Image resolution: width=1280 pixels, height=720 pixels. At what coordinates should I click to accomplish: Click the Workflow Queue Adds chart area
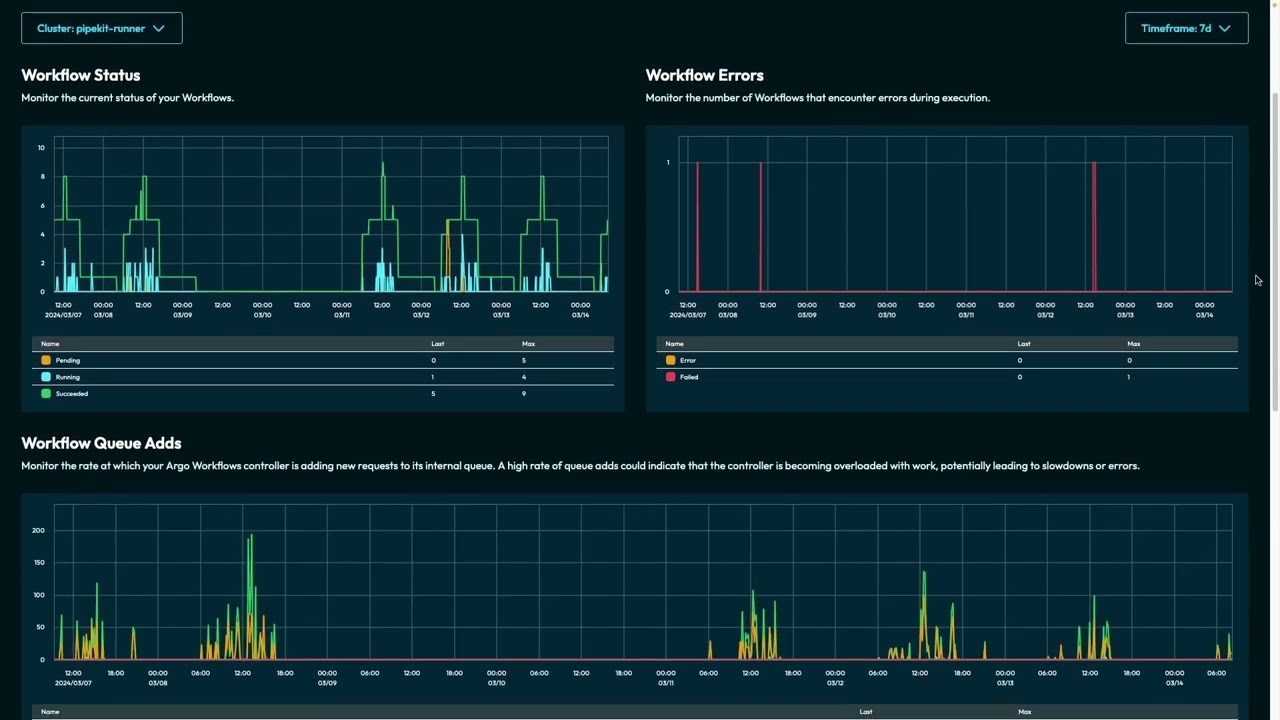(643, 582)
